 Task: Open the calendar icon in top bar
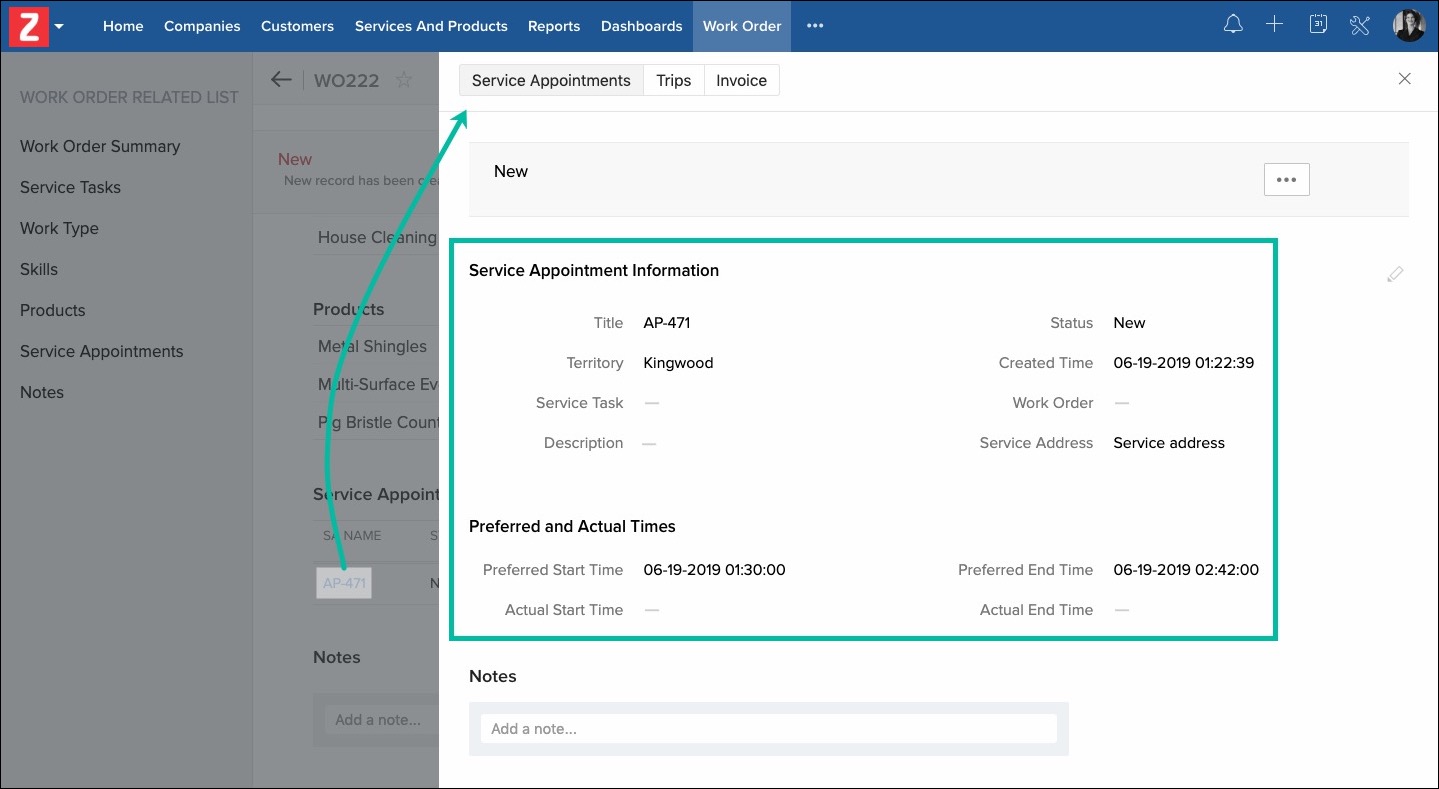click(1318, 26)
